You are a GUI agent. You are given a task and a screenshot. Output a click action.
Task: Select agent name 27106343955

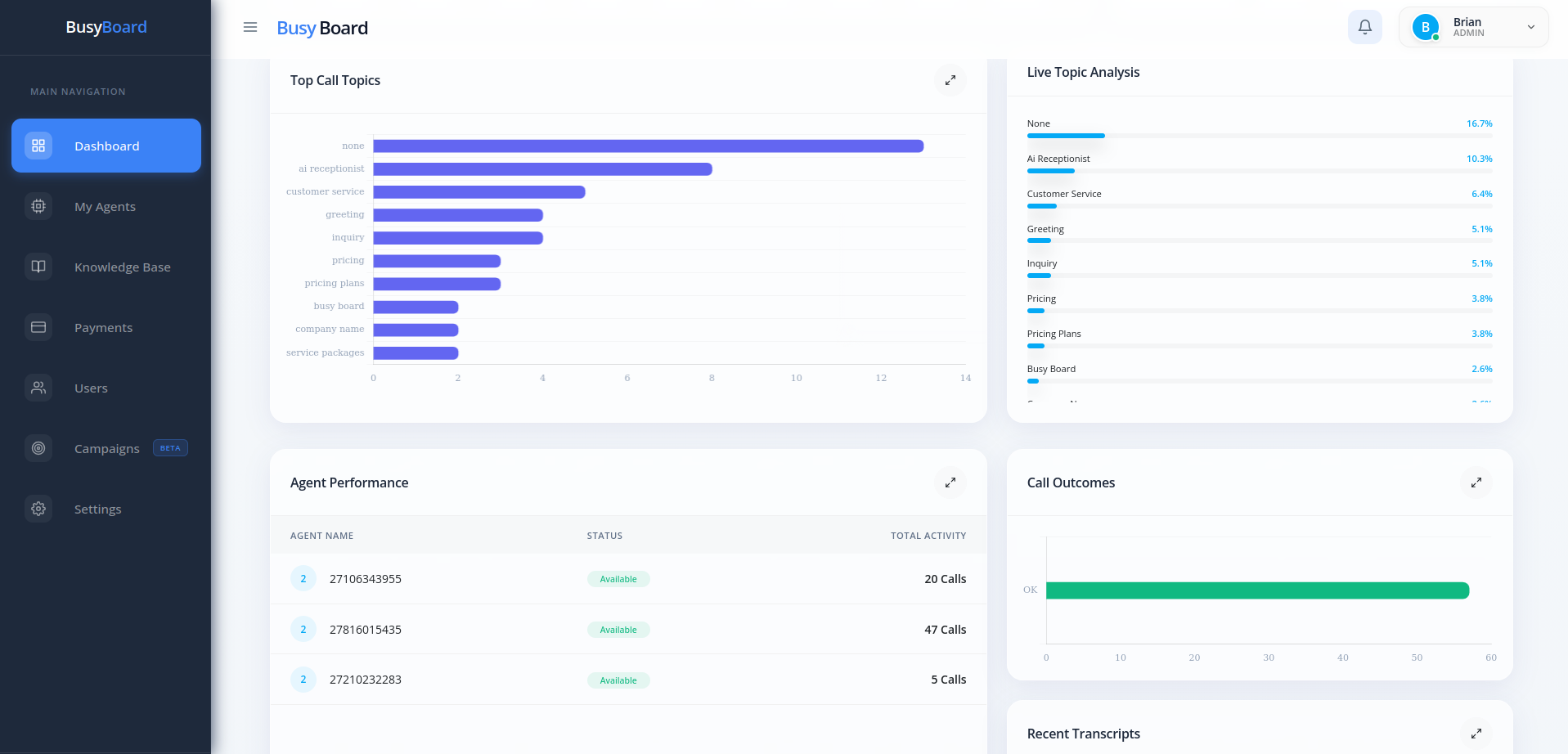point(366,579)
